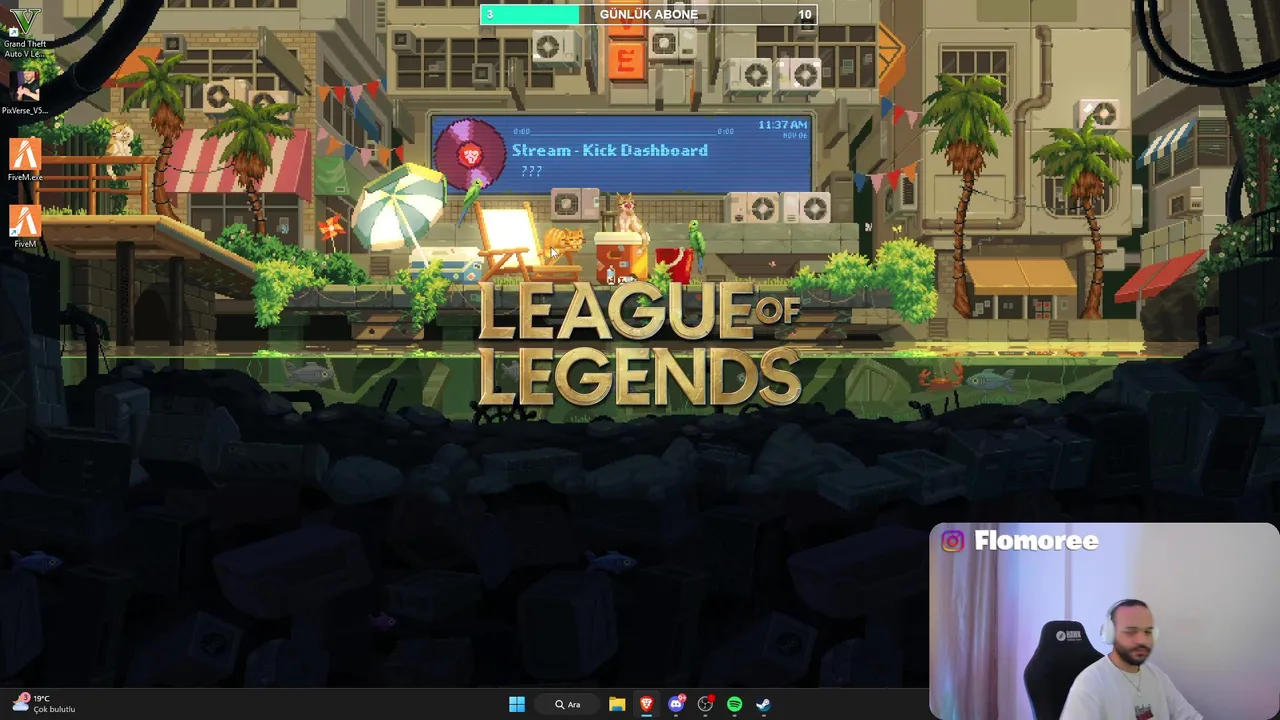This screenshot has height=720, width=1280.
Task: Open the FiveM shortcut icon
Action: [25, 227]
